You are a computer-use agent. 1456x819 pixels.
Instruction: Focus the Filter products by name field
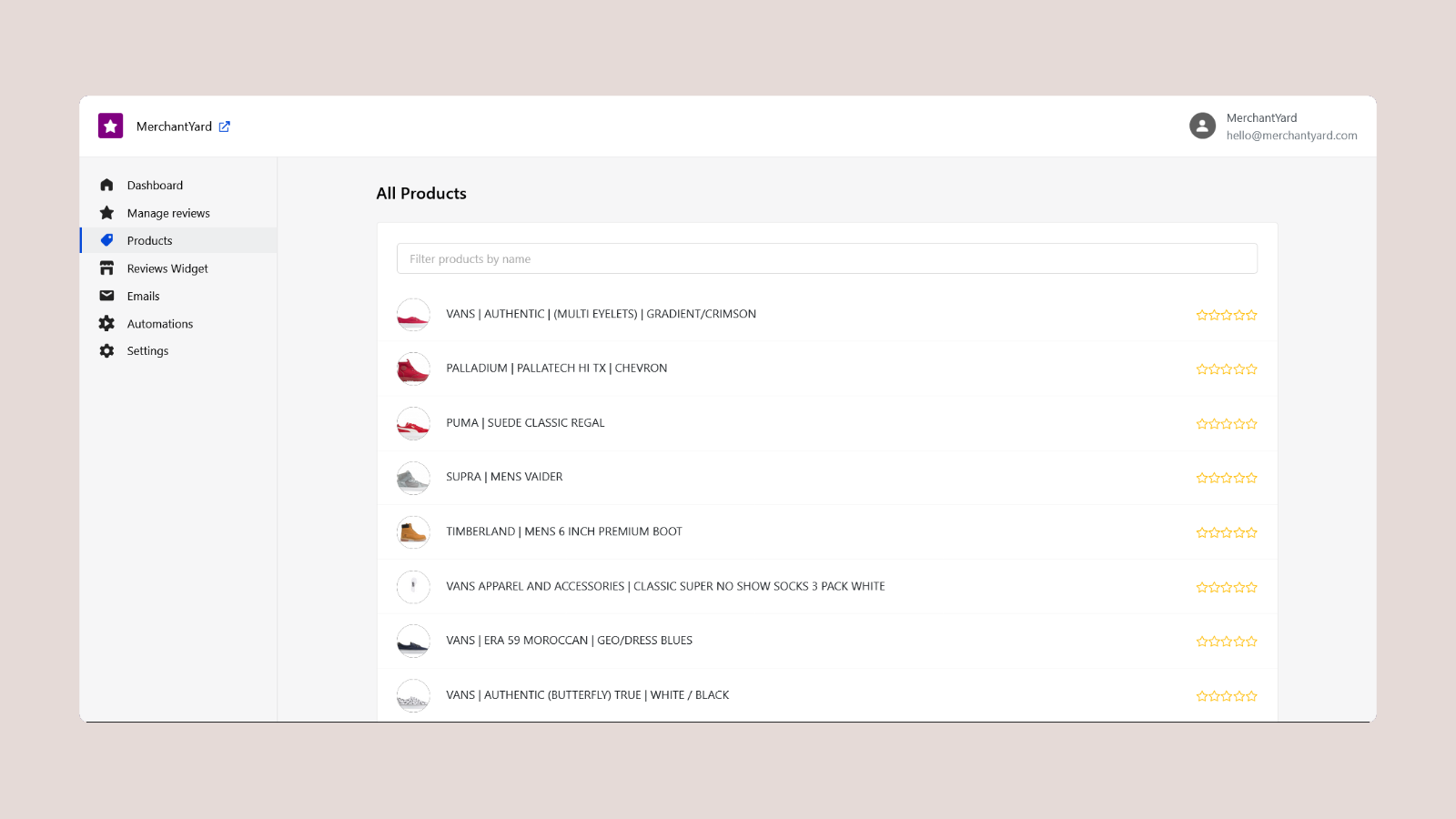click(x=826, y=258)
